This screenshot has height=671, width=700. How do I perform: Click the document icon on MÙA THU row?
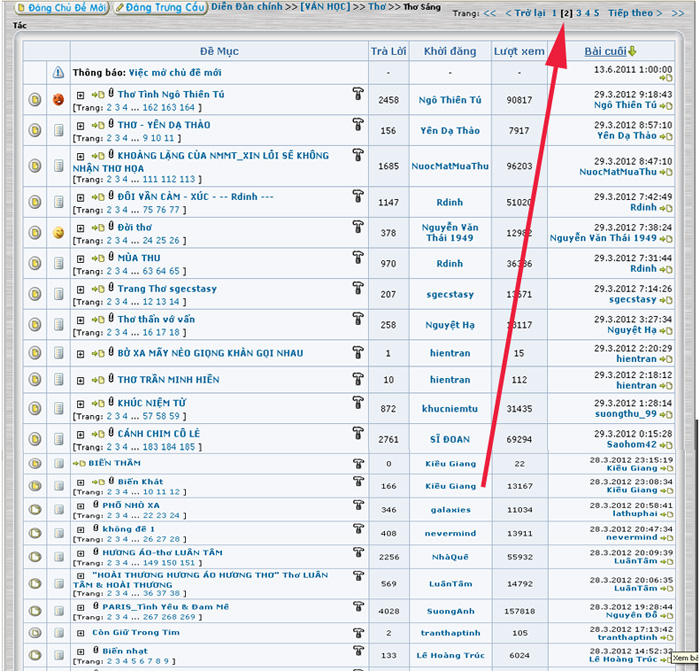click(58, 263)
